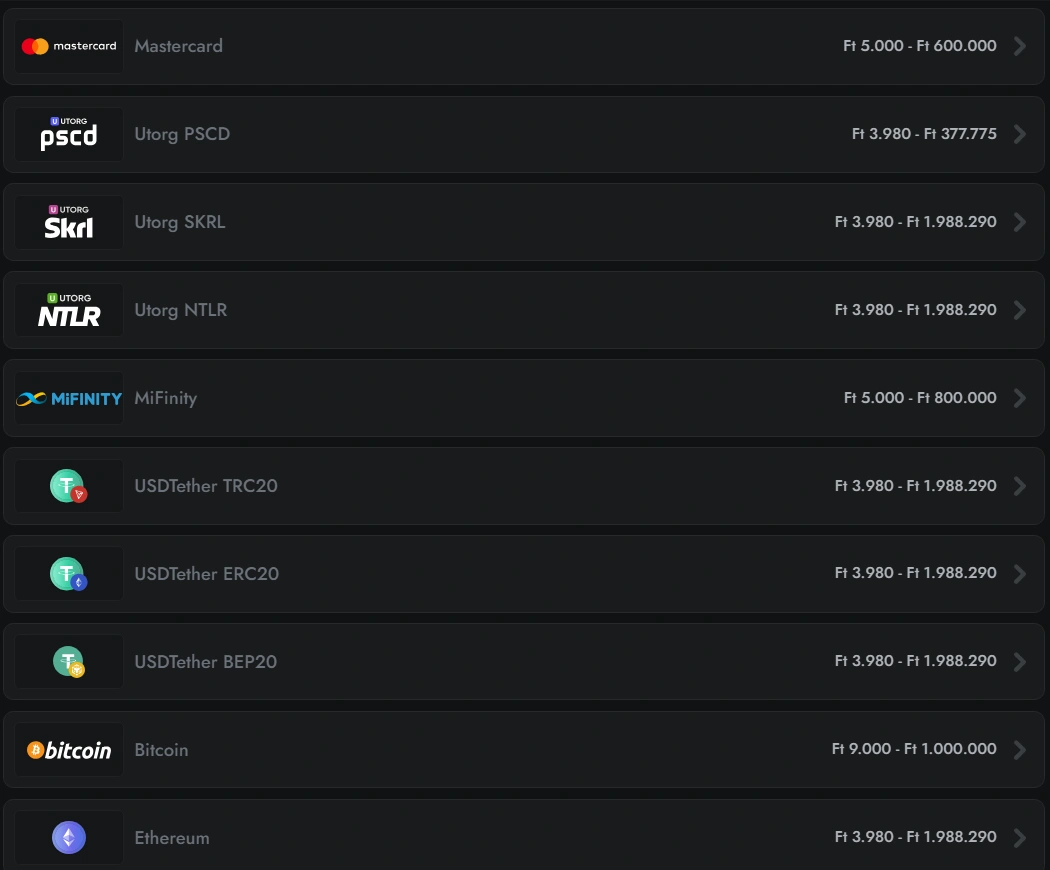Click the Tether ERC20 coin icon

tap(68, 574)
